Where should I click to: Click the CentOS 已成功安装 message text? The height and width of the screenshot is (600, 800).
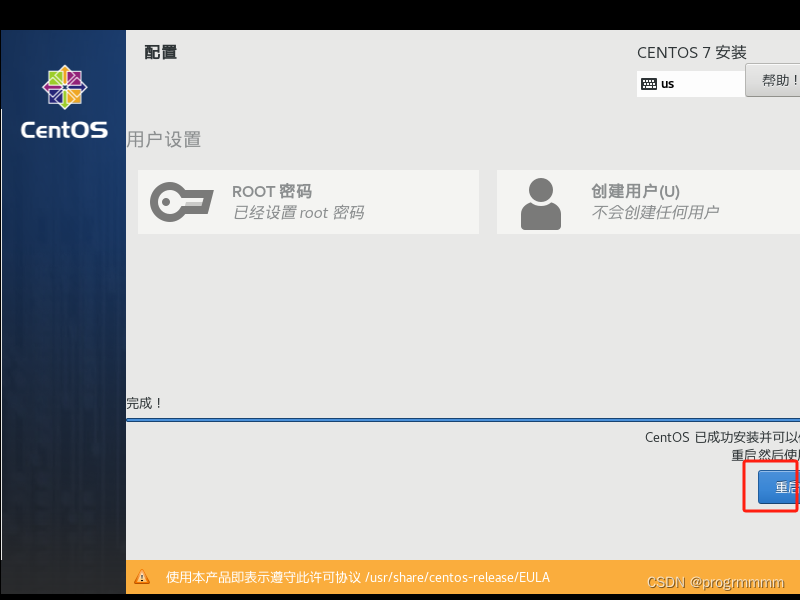[x=722, y=437]
